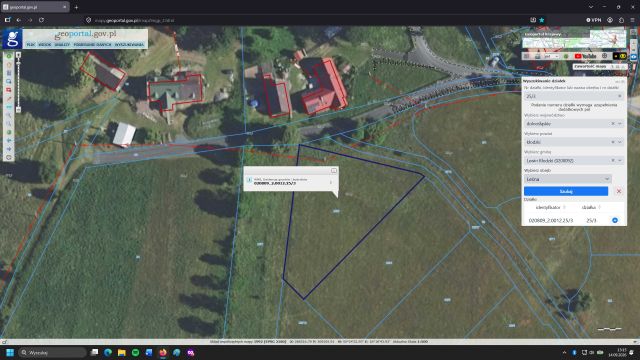Toggle the VPN indicator in browser toolbar

click(594, 20)
